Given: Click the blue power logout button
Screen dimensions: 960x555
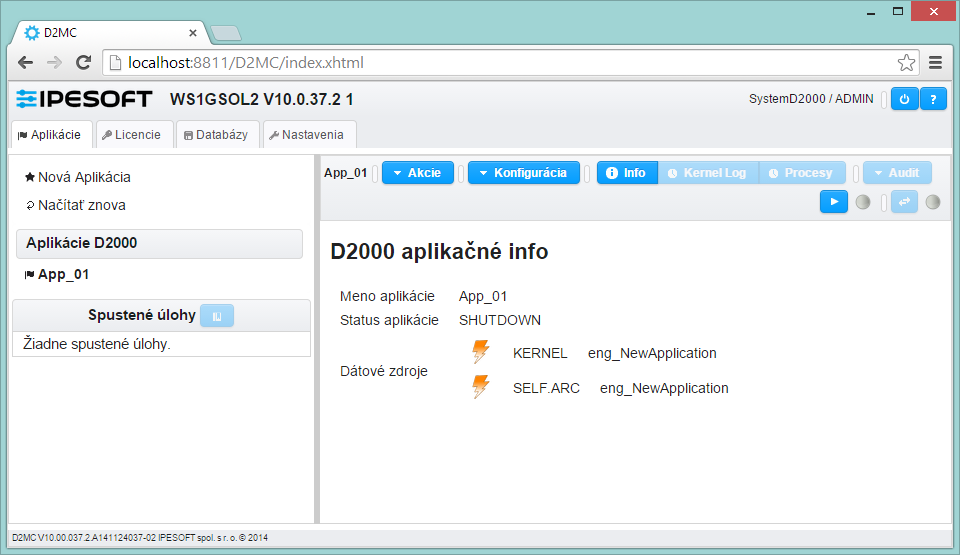Looking at the screenshot, I should [x=904, y=99].
